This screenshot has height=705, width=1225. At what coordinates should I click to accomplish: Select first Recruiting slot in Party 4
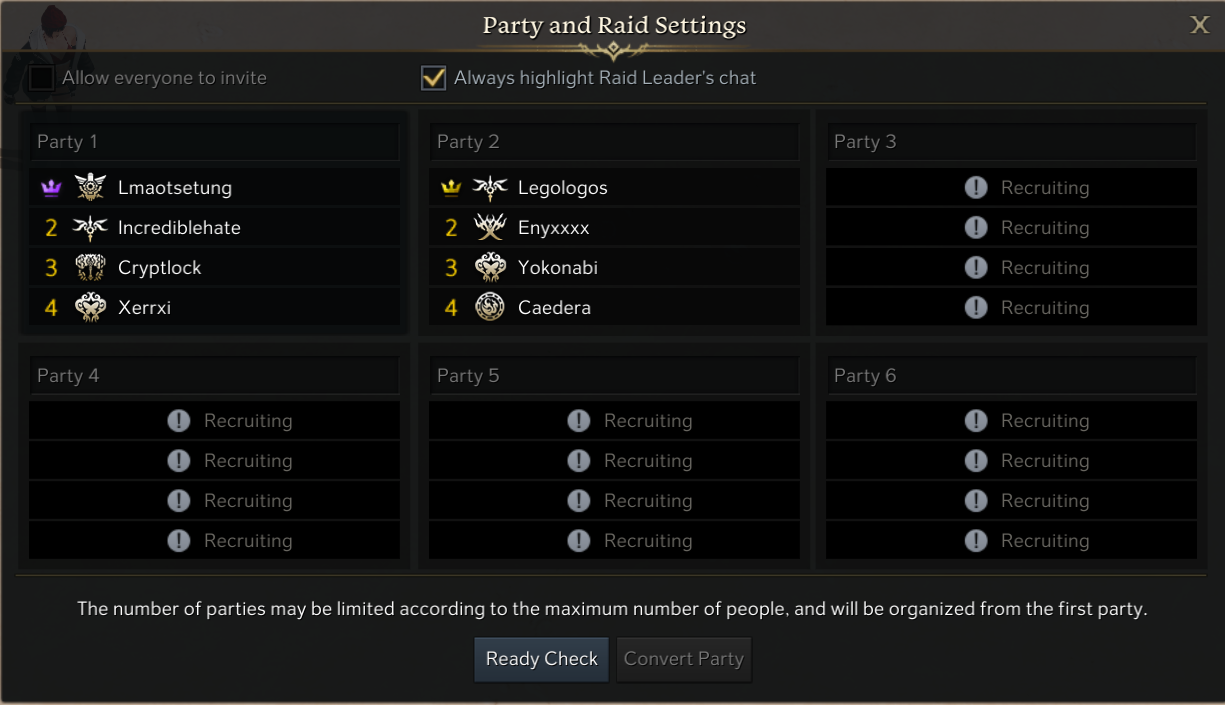click(214, 421)
